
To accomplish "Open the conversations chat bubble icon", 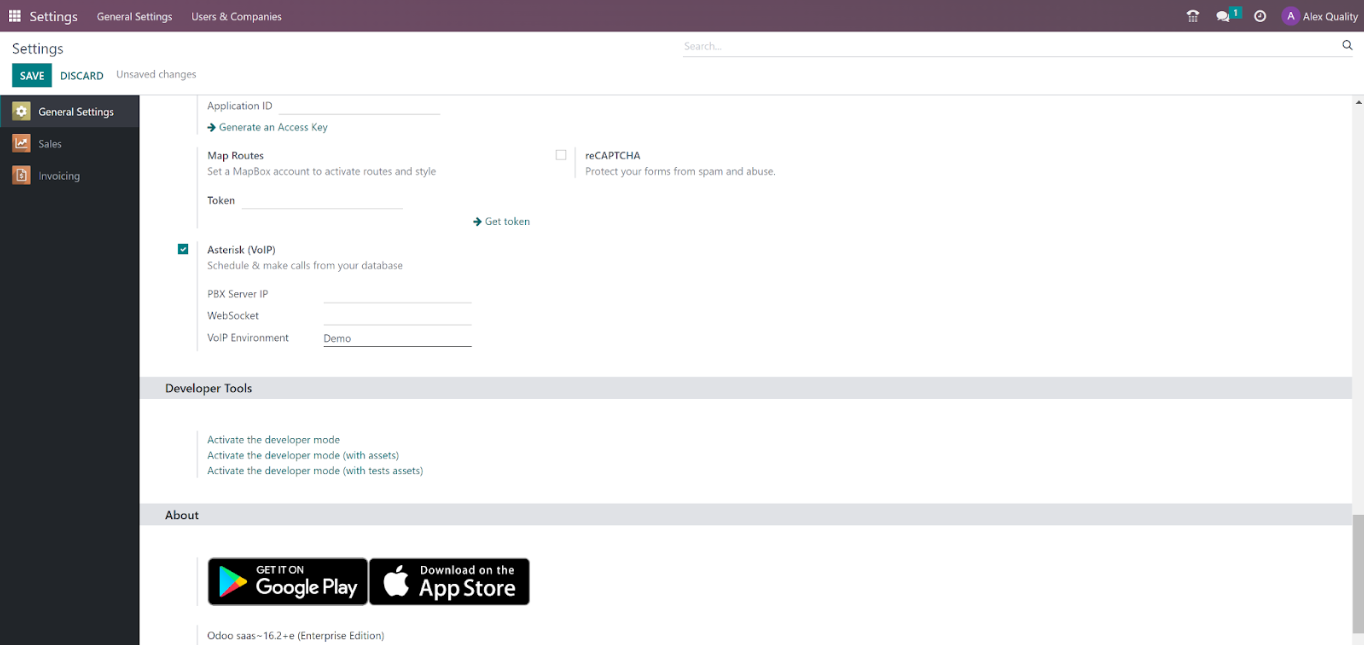I will (x=1223, y=16).
